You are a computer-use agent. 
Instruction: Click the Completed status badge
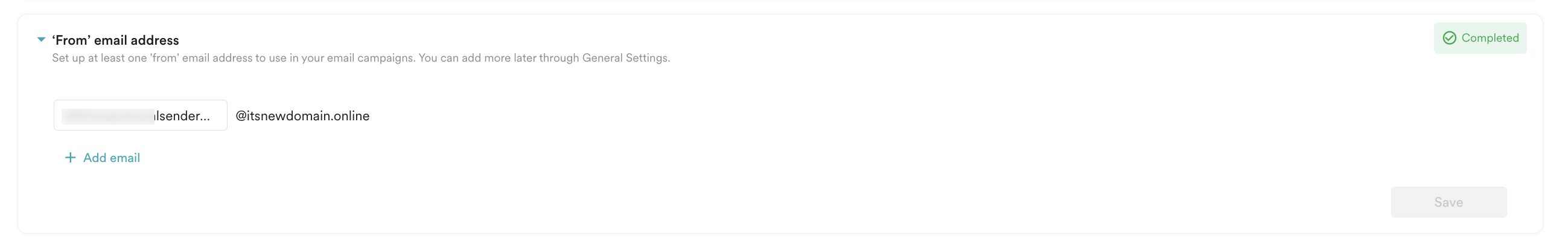click(1479, 38)
